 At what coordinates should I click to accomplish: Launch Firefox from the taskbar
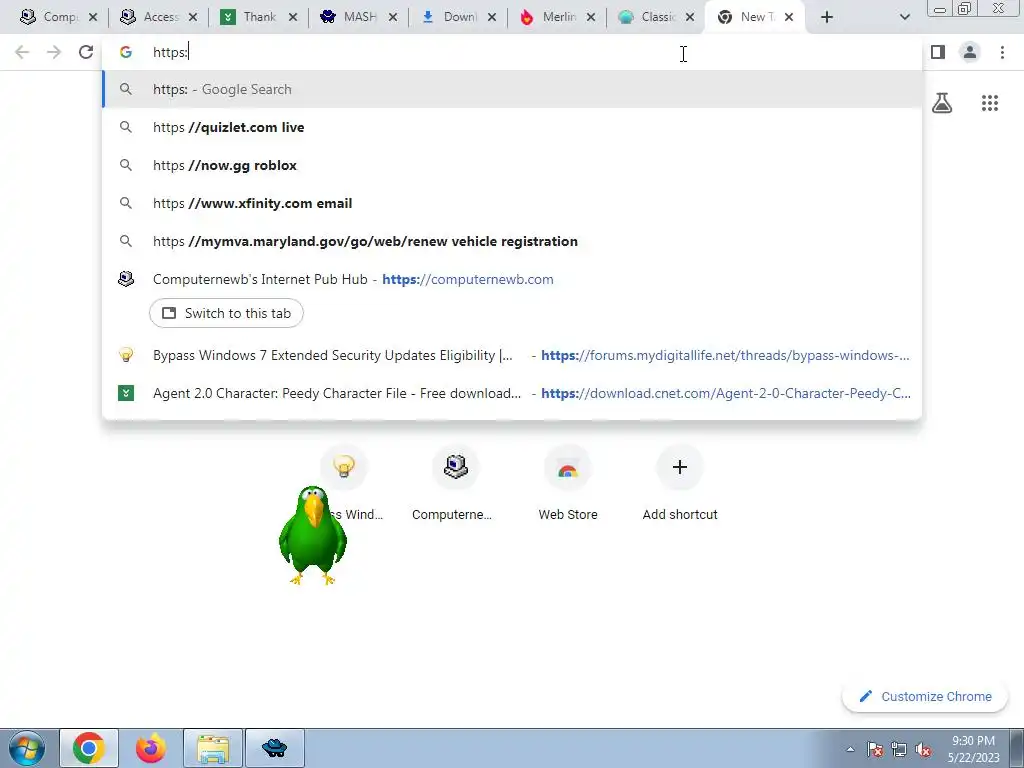tap(151, 748)
